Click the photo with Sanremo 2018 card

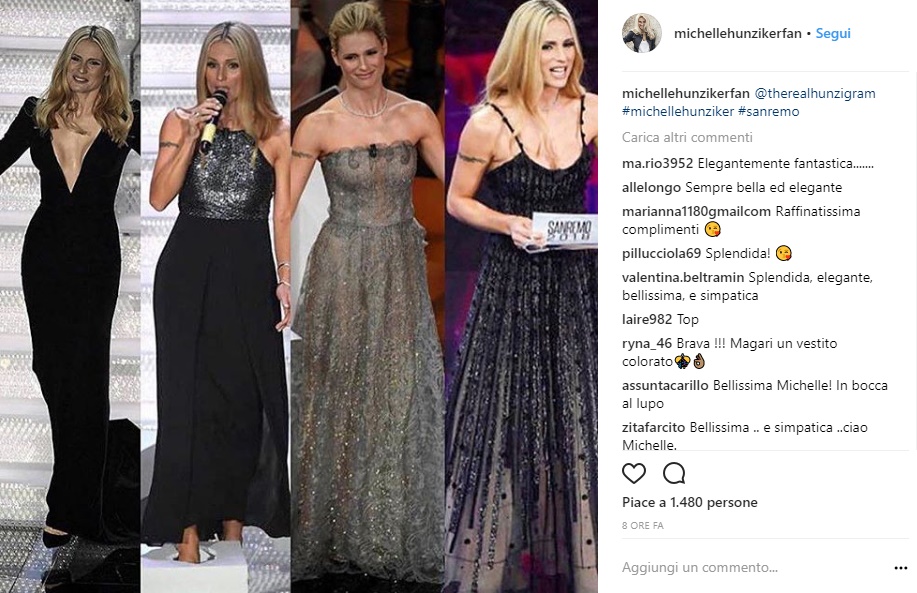point(522,296)
